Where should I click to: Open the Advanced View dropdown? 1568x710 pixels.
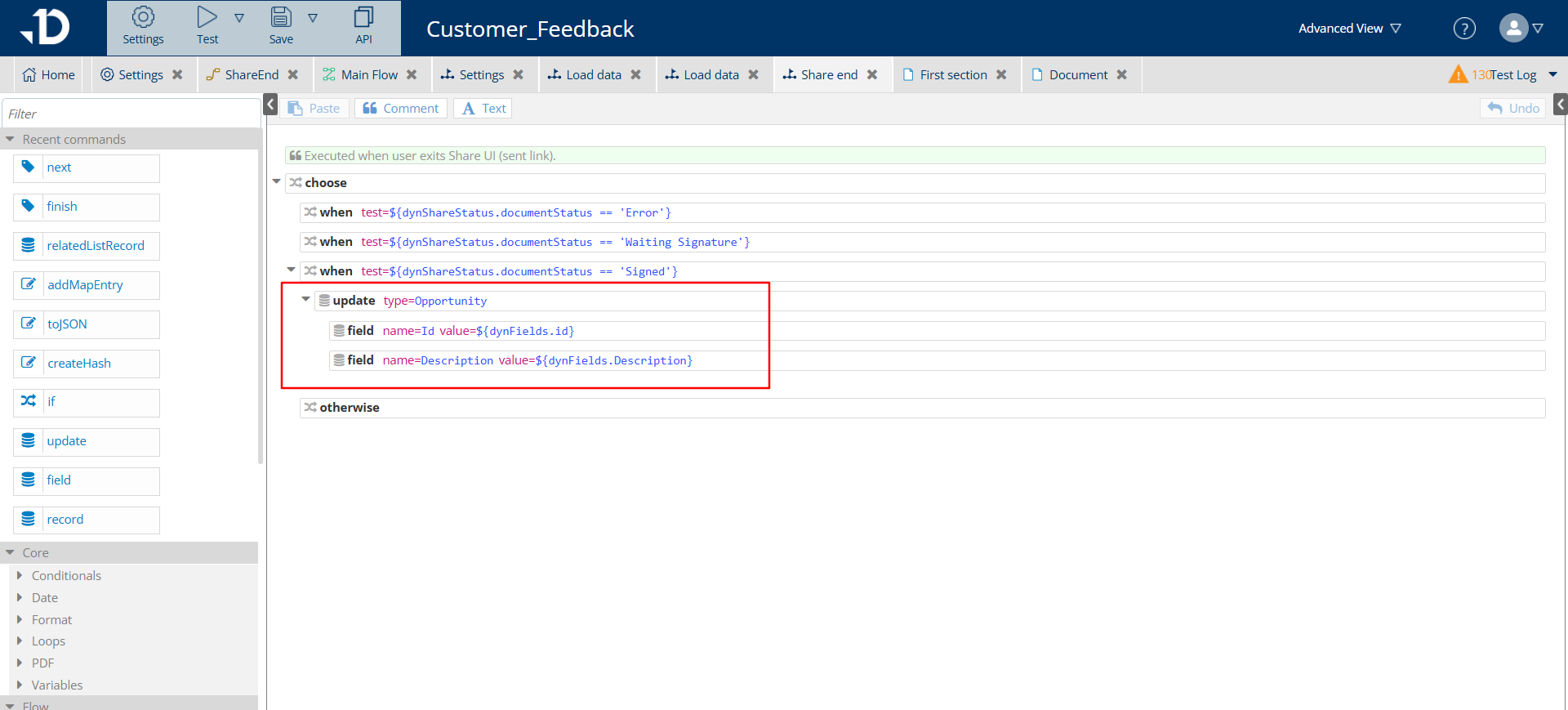[1349, 29]
